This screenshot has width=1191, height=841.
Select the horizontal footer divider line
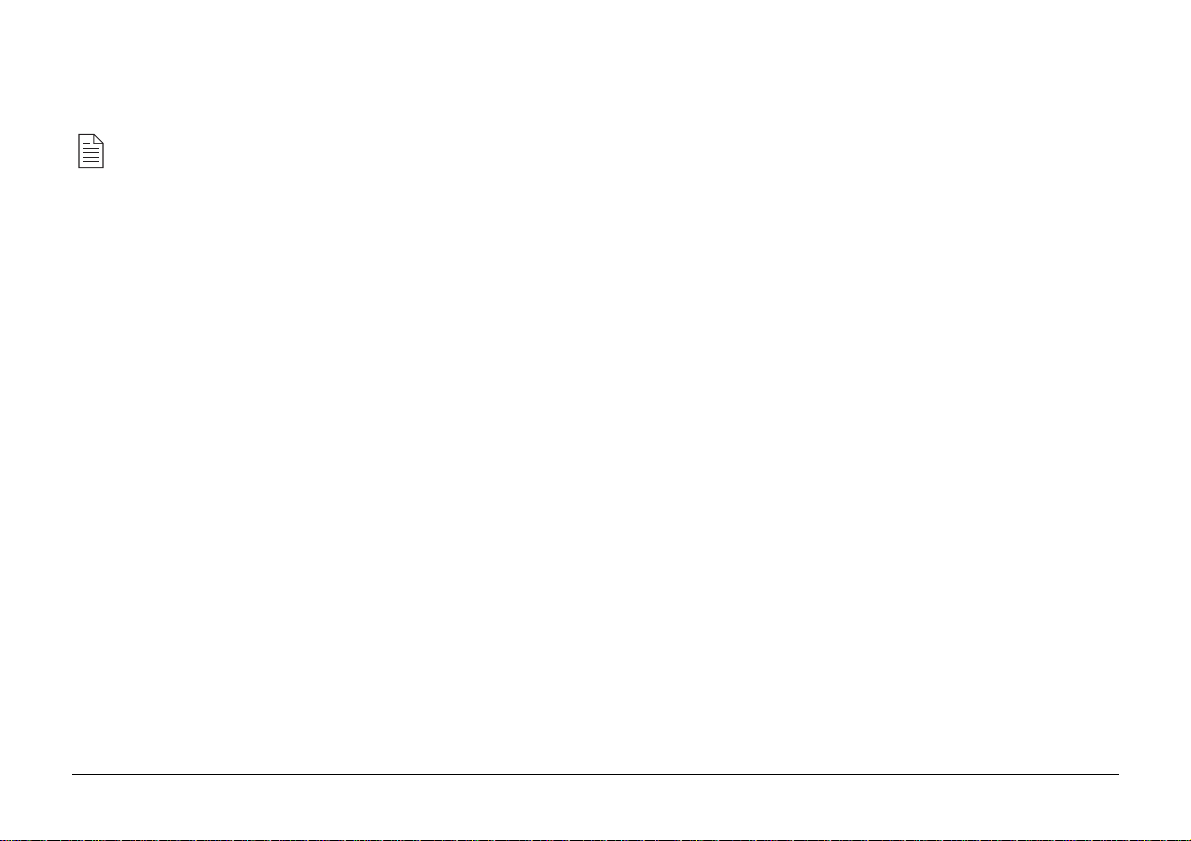click(x=595, y=774)
